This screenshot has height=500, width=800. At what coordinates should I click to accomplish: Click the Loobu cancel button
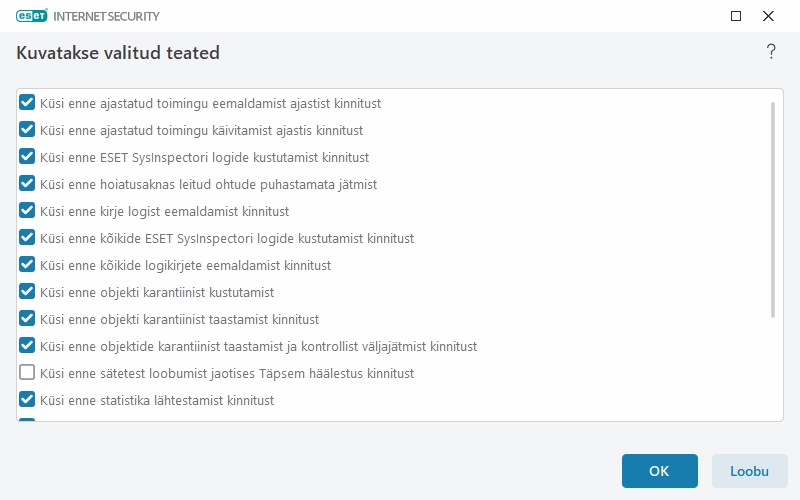coord(749,471)
